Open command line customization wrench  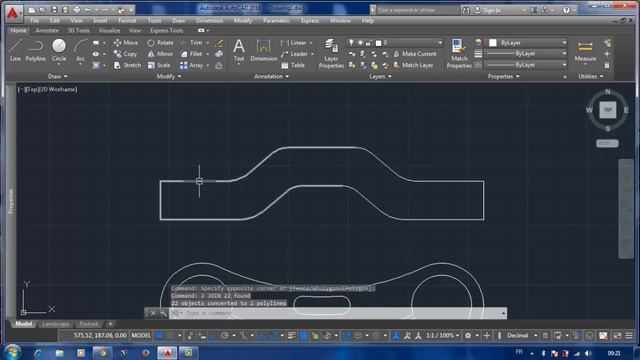(163, 313)
